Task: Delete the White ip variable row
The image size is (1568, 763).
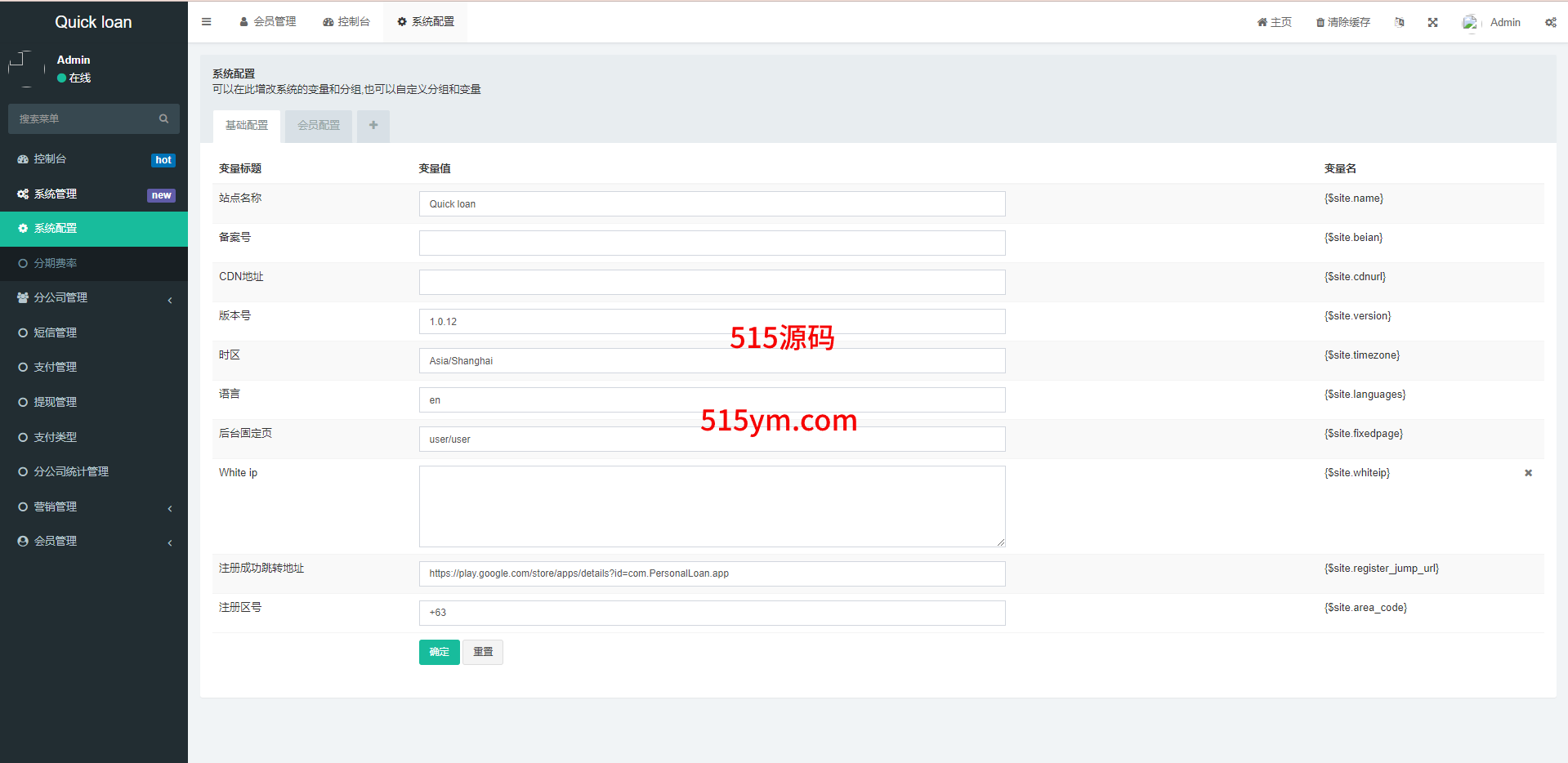Action: pos(1528,473)
